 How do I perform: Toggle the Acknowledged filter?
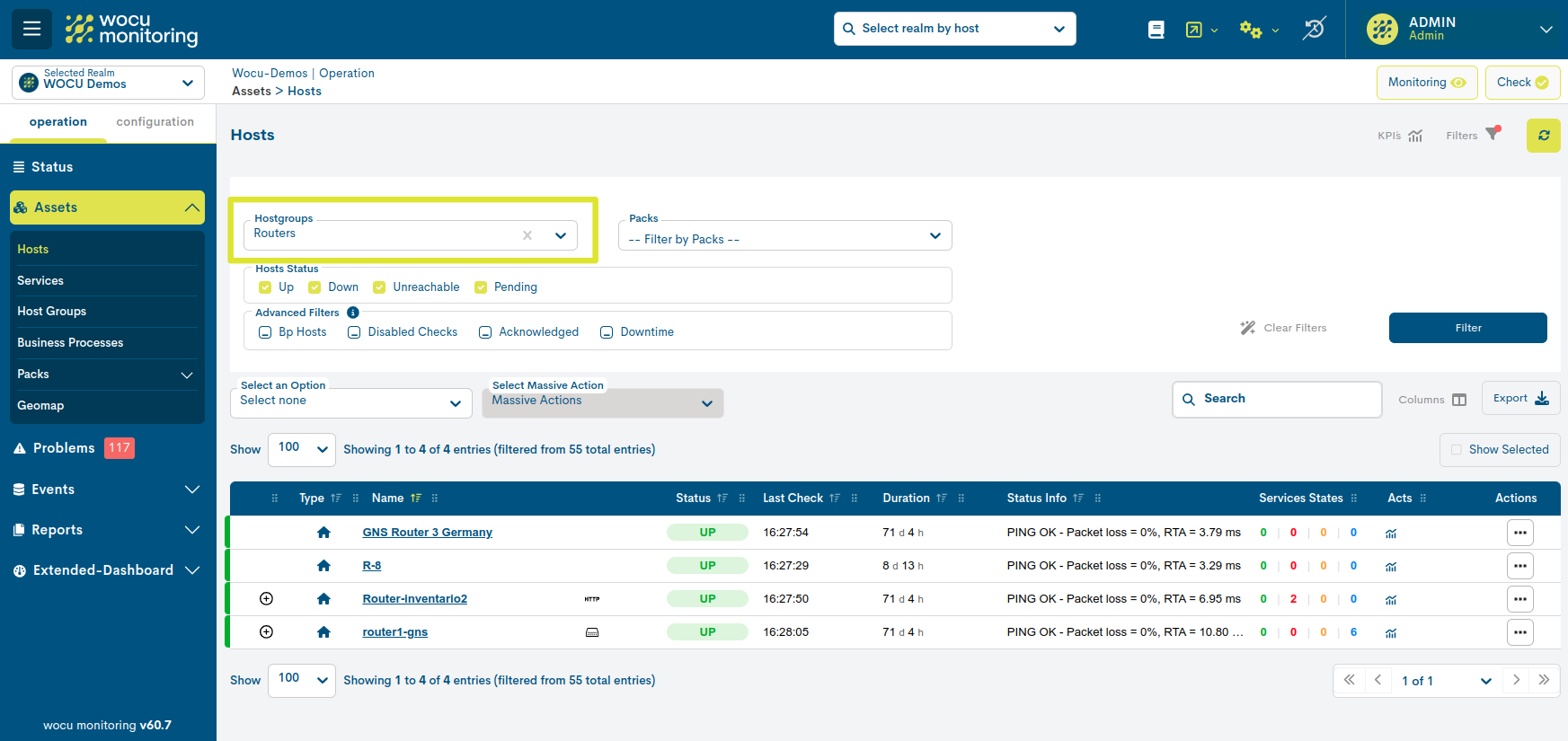click(485, 332)
